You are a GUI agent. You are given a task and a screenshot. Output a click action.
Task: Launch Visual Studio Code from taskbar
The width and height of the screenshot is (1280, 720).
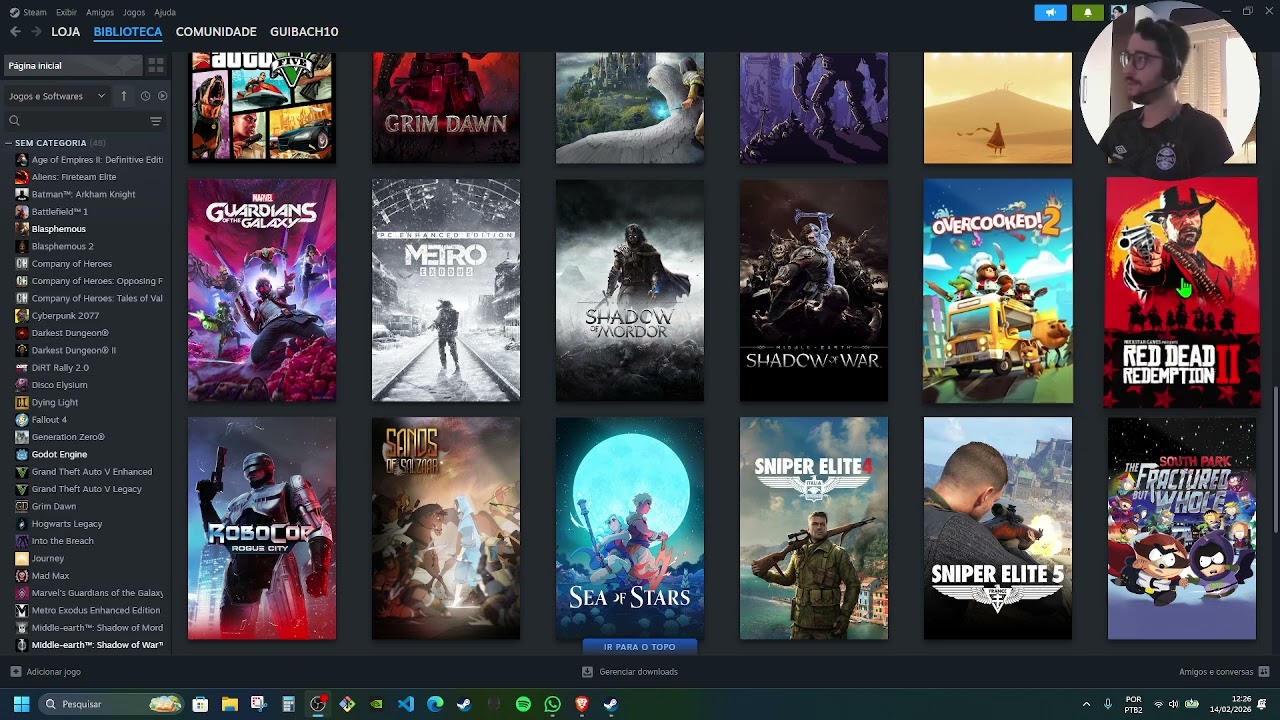click(405, 704)
